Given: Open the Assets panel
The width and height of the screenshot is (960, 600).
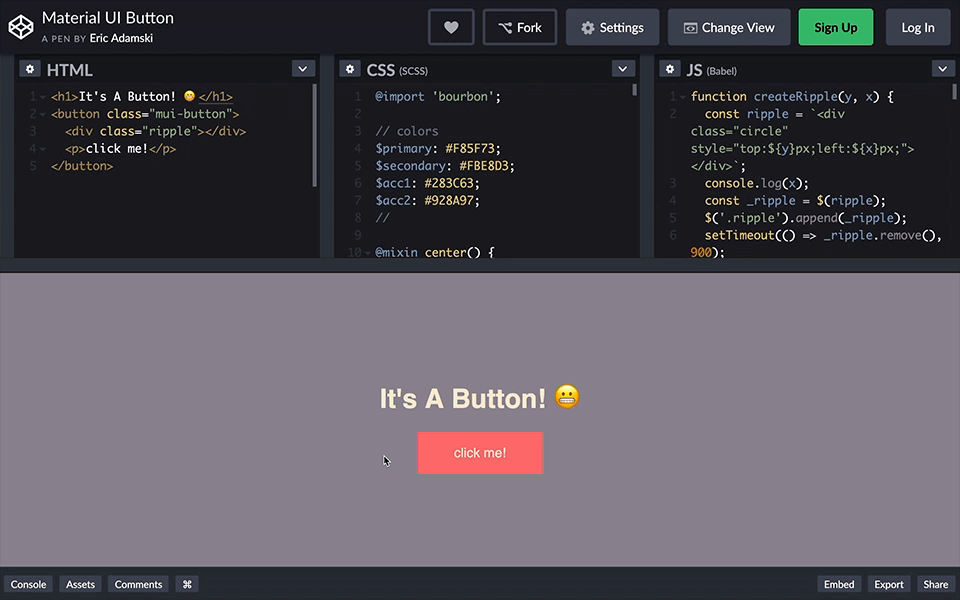Looking at the screenshot, I should (80, 584).
